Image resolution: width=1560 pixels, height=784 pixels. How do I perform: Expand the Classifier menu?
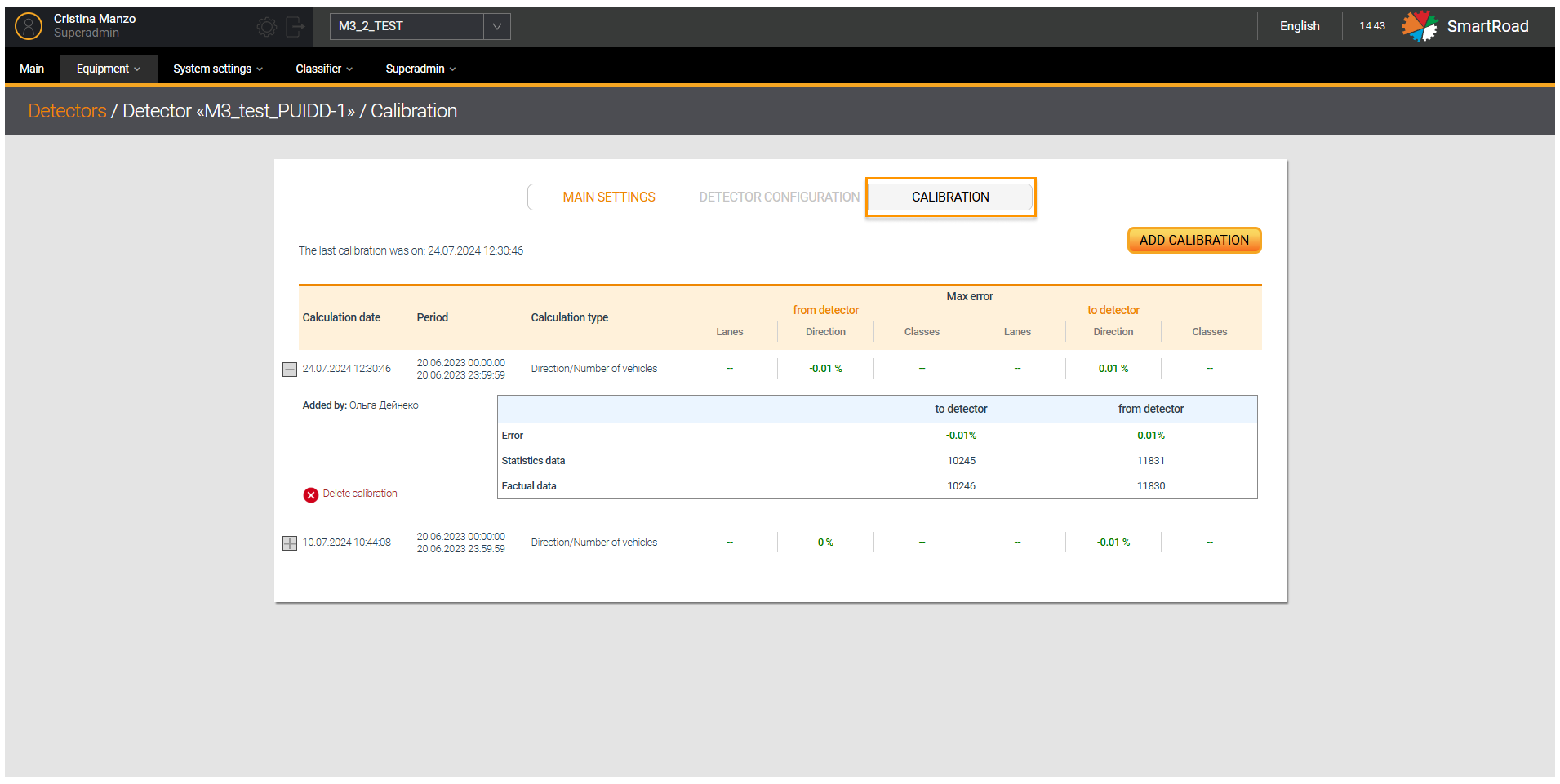coord(323,69)
